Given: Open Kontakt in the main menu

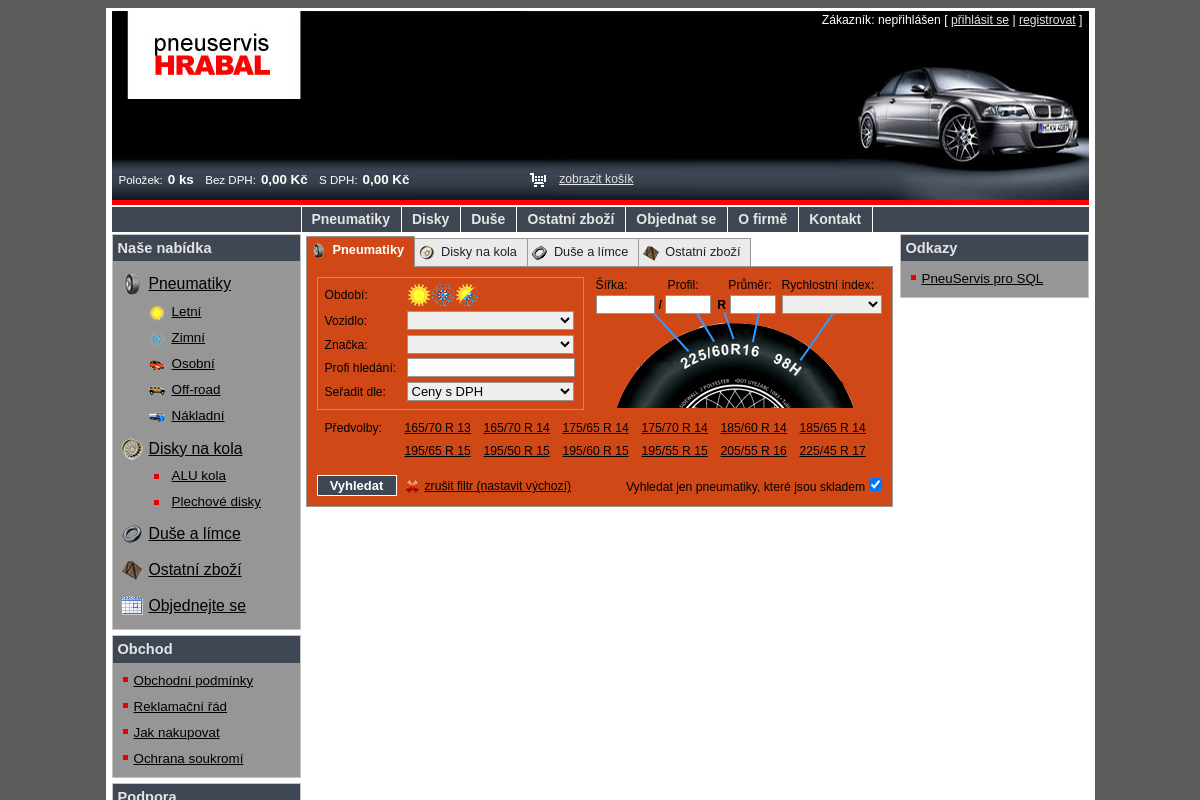Looking at the screenshot, I should tap(835, 219).
